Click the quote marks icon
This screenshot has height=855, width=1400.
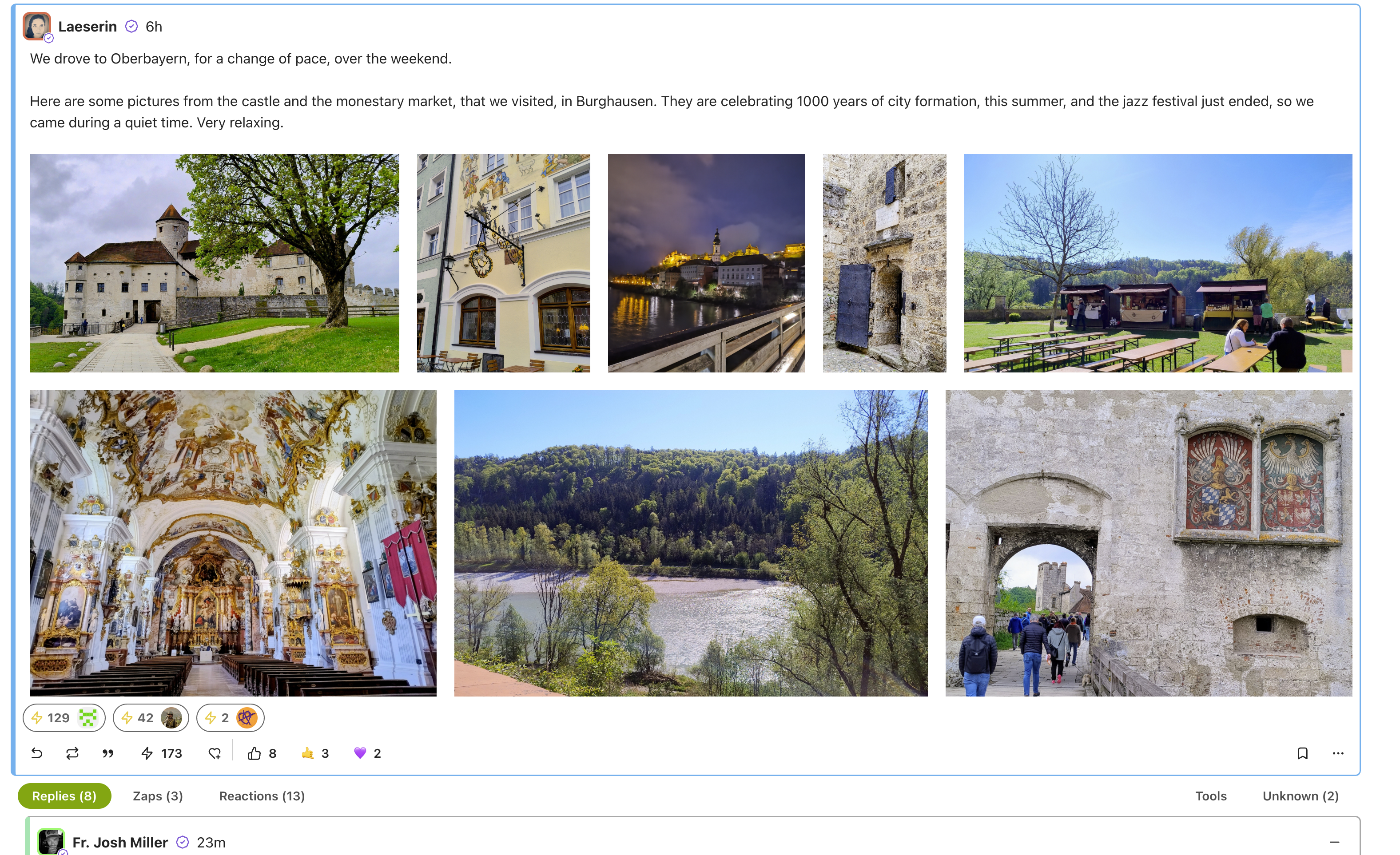click(x=108, y=753)
